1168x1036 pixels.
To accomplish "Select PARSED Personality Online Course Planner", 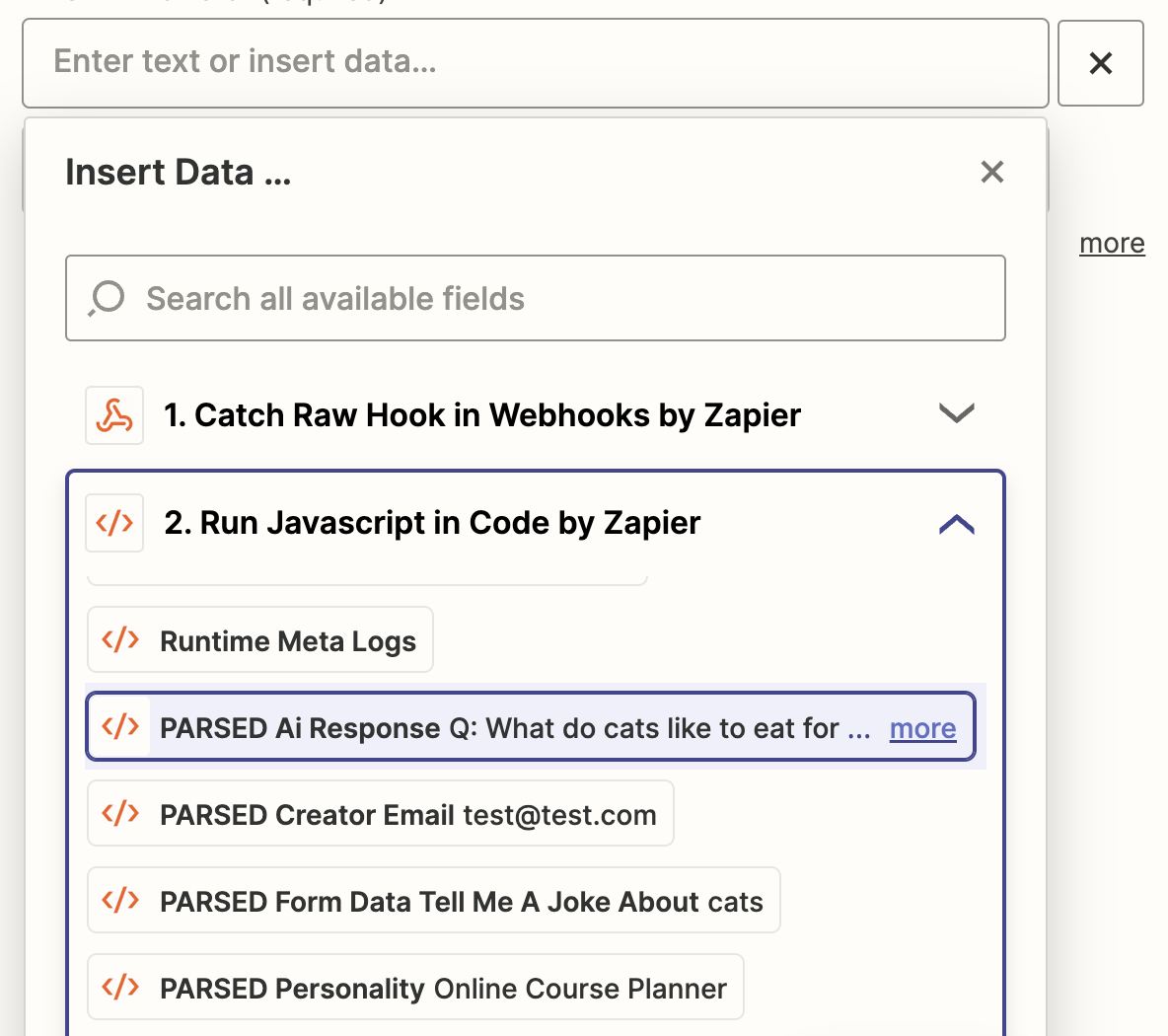I will [442, 989].
